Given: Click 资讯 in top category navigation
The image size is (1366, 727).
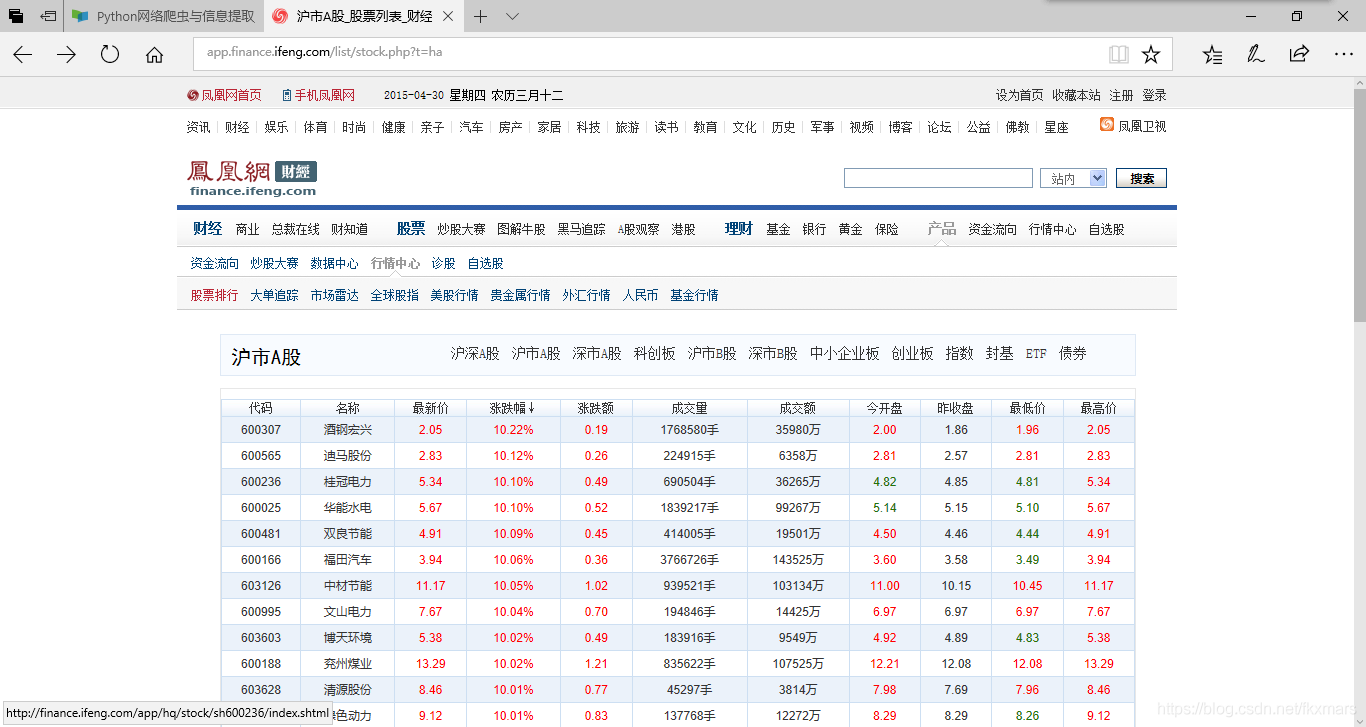Looking at the screenshot, I should point(198,127).
